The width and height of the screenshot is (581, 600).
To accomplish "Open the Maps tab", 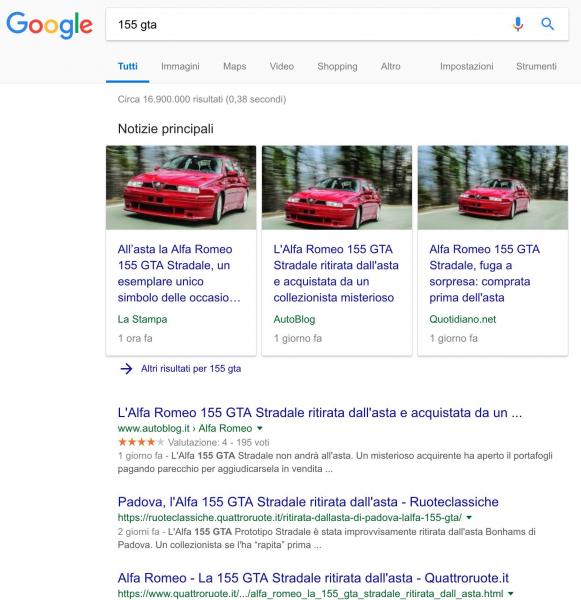I will pyautogui.click(x=235, y=67).
